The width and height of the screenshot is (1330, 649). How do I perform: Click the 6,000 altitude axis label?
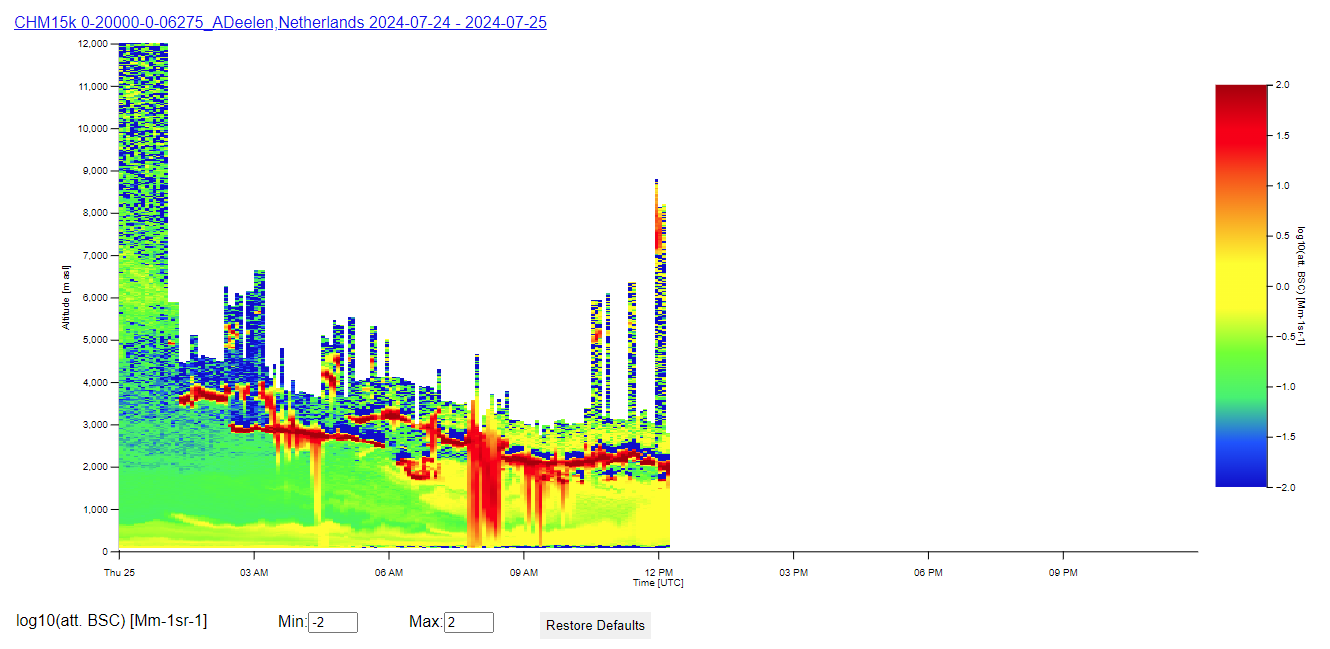pyautogui.click(x=94, y=298)
